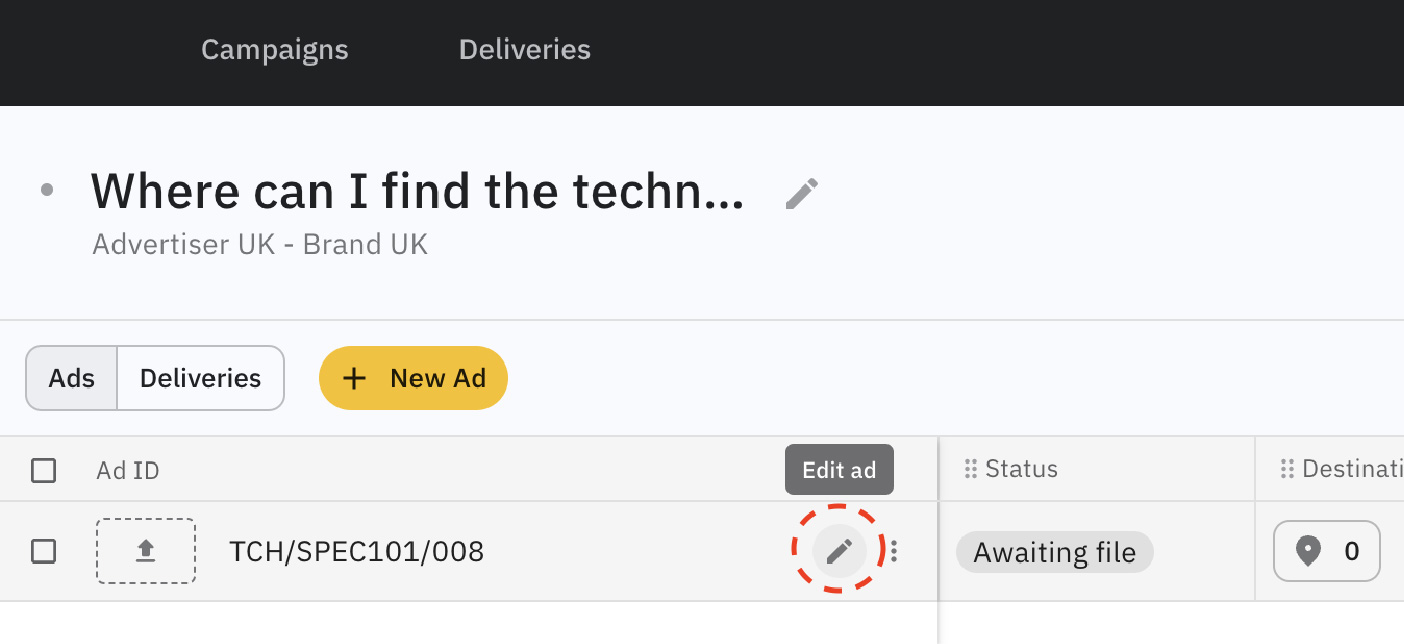Open the ad ID TCH/SPEC101/008
The image size is (1404, 644).
click(356, 551)
